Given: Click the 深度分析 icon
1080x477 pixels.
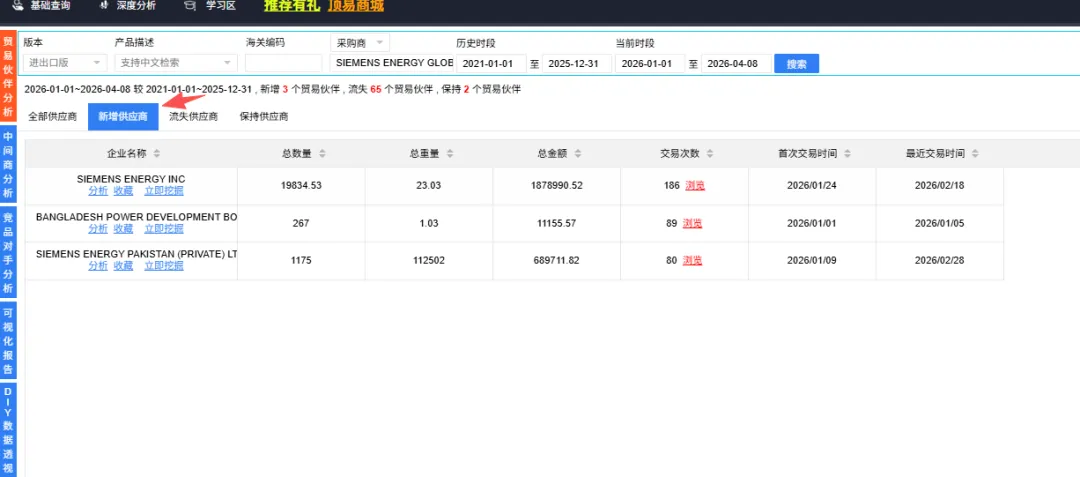Looking at the screenshot, I should (x=105, y=6).
